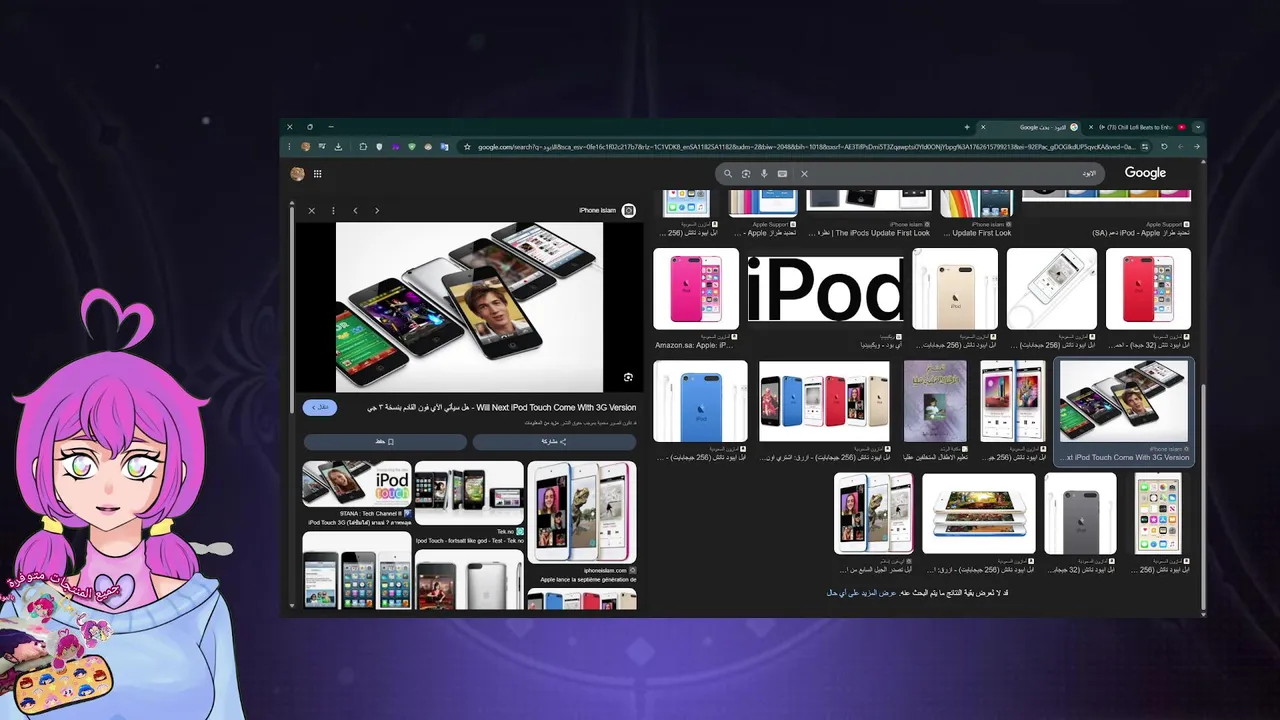Open Chrome downloads tray icon

(338, 146)
